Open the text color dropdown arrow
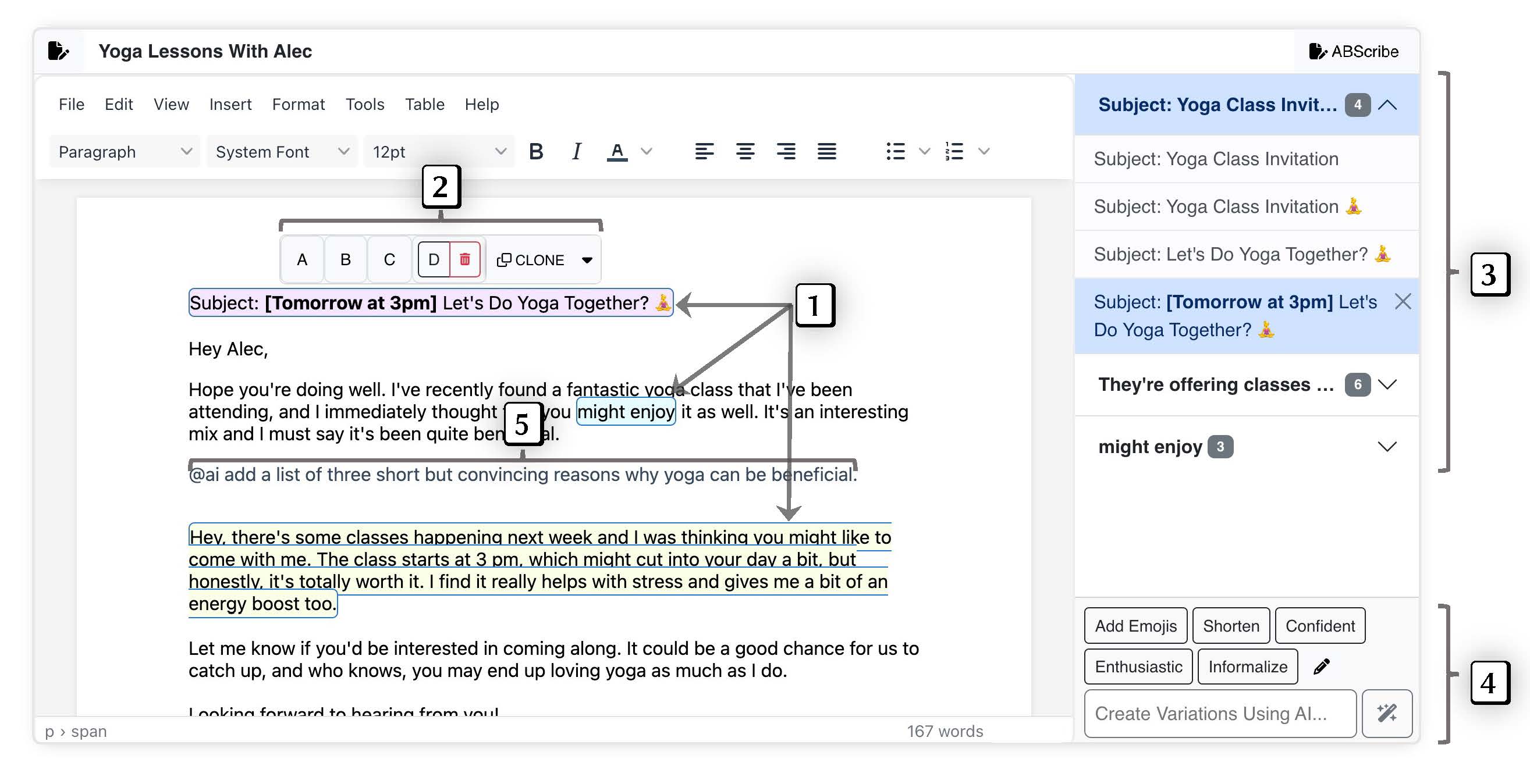Image resolution: width=1530 pixels, height=784 pixels. tap(647, 152)
